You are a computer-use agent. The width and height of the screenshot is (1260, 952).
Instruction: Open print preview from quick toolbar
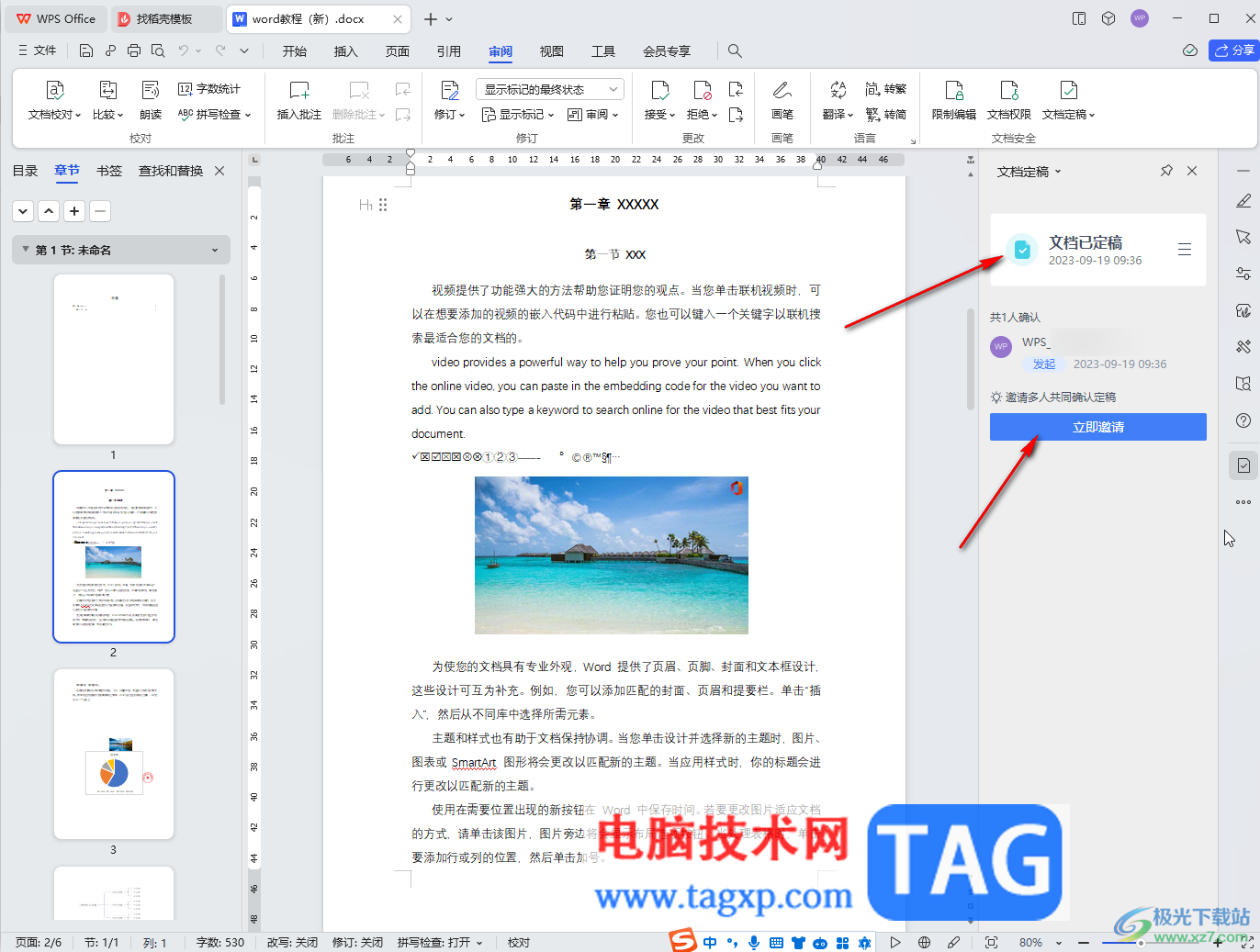[158, 50]
